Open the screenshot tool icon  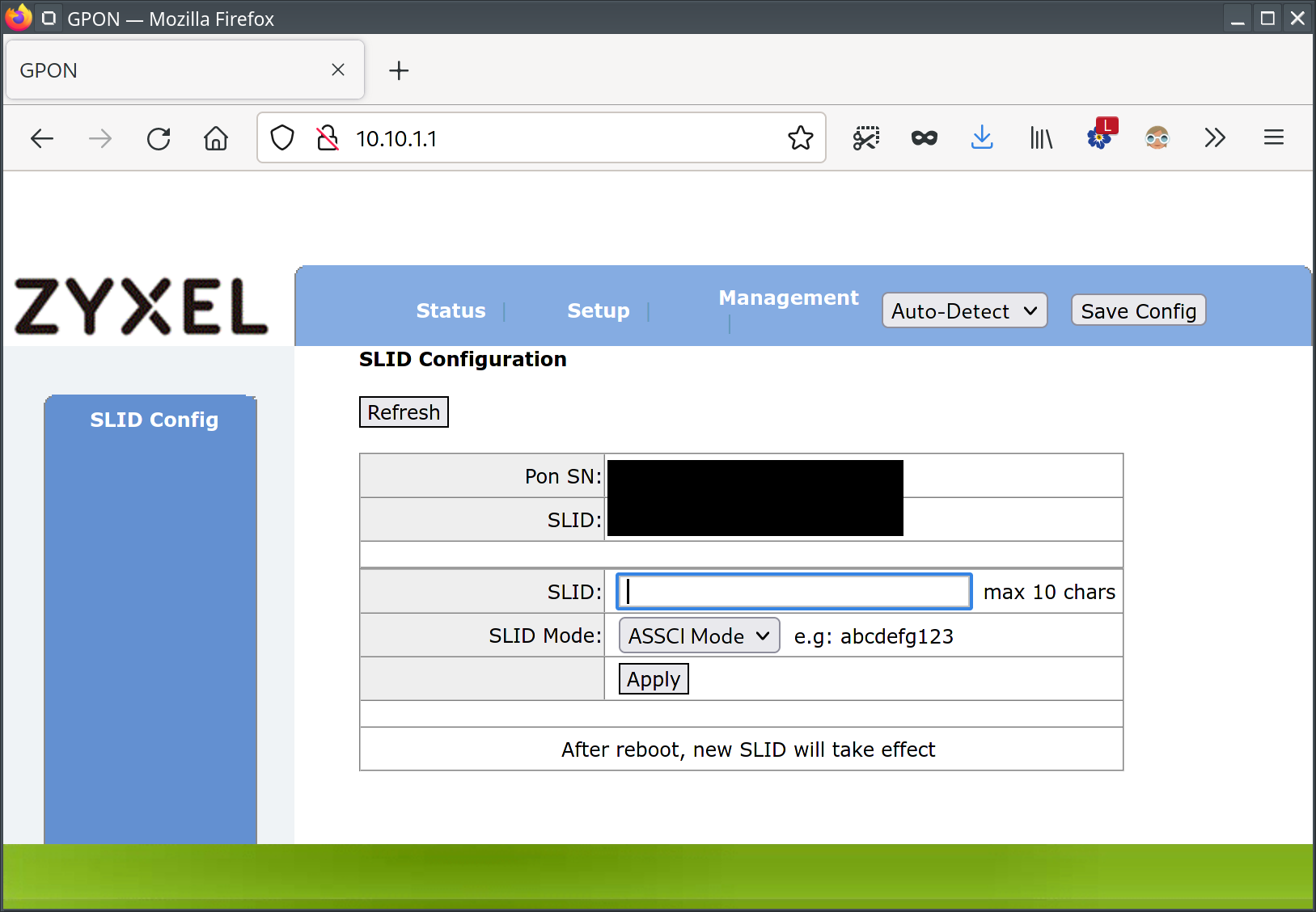pyautogui.click(x=865, y=138)
